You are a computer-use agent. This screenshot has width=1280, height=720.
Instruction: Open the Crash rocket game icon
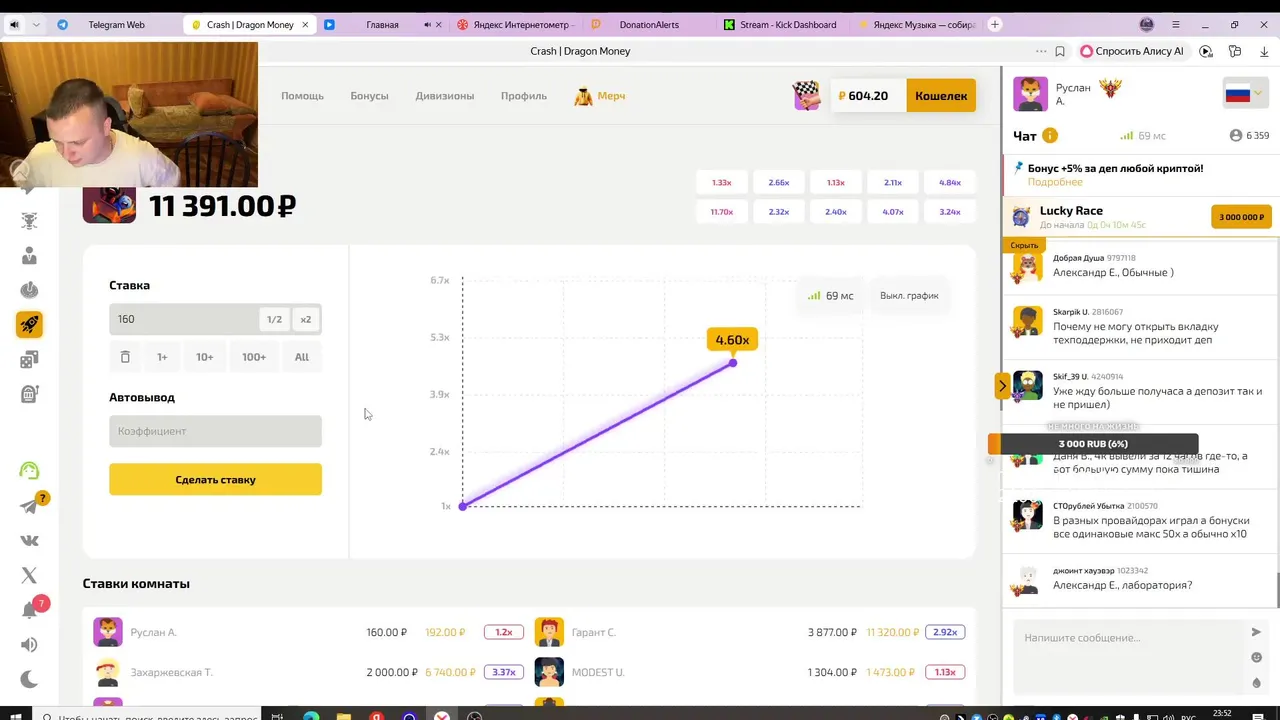click(x=29, y=324)
